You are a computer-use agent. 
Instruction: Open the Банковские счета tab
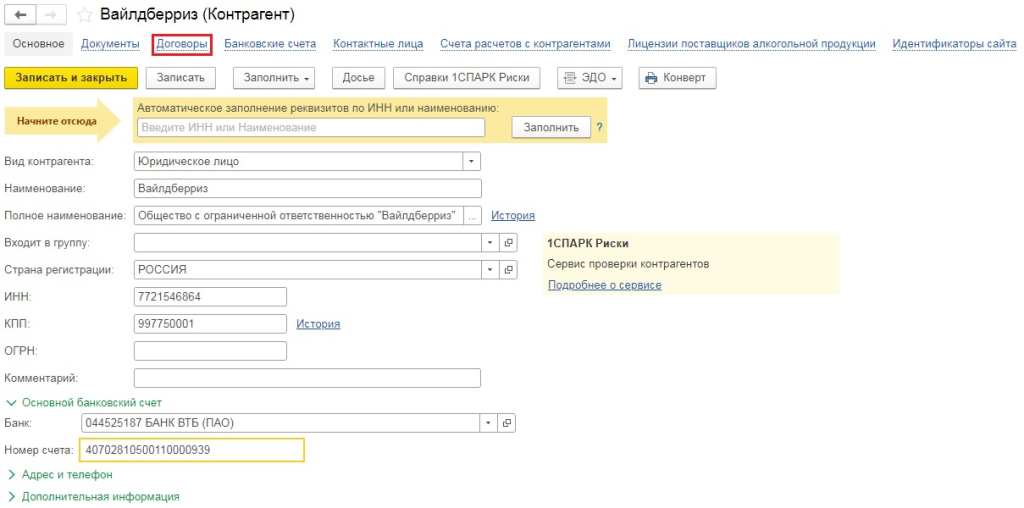pos(270,44)
